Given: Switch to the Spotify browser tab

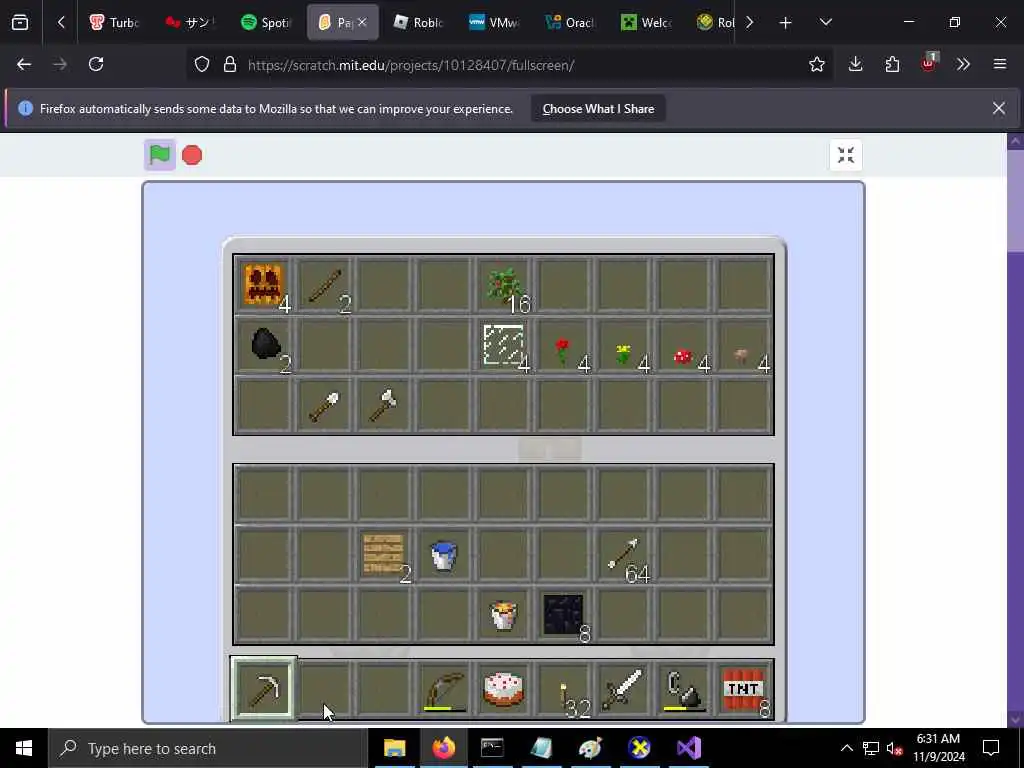Looking at the screenshot, I should [266, 22].
